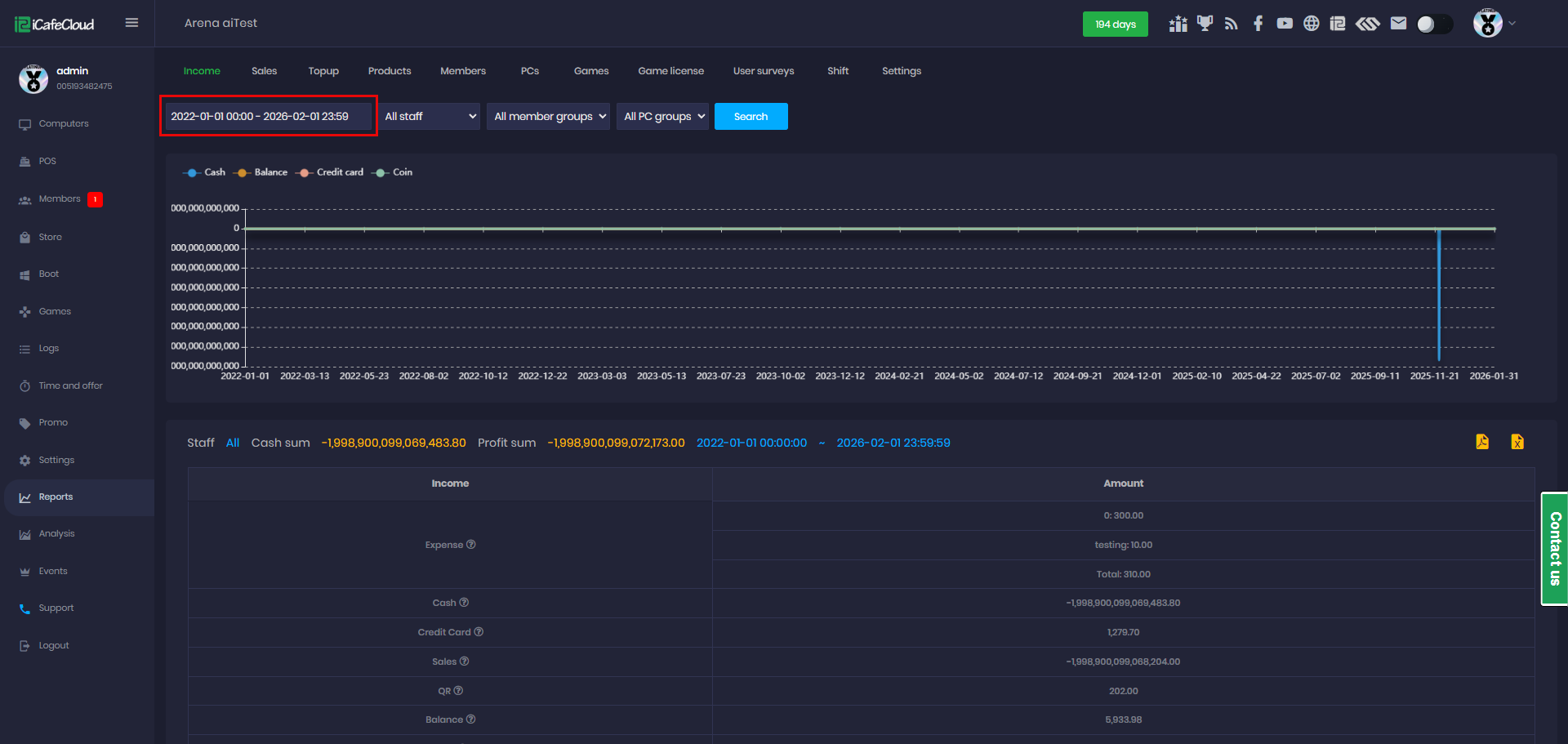Click the Facebook icon in header

coord(1258,24)
